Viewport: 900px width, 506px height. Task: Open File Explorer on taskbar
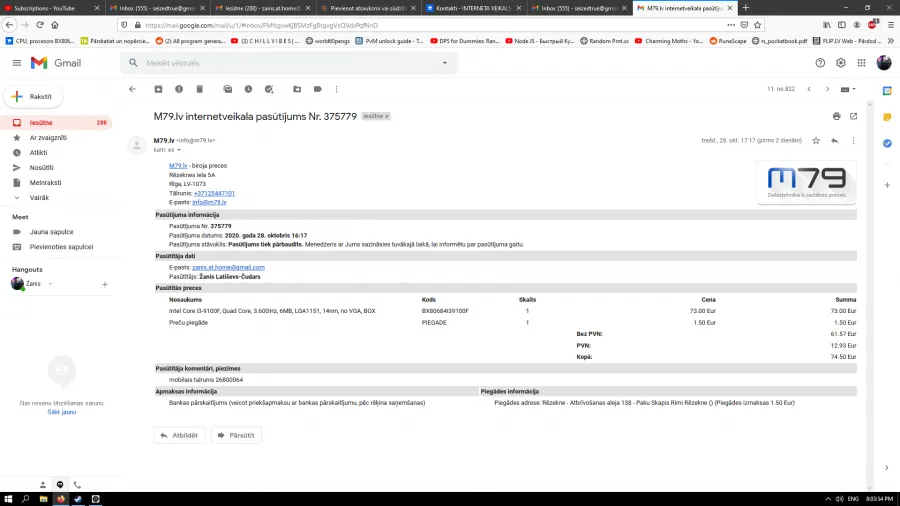43,499
